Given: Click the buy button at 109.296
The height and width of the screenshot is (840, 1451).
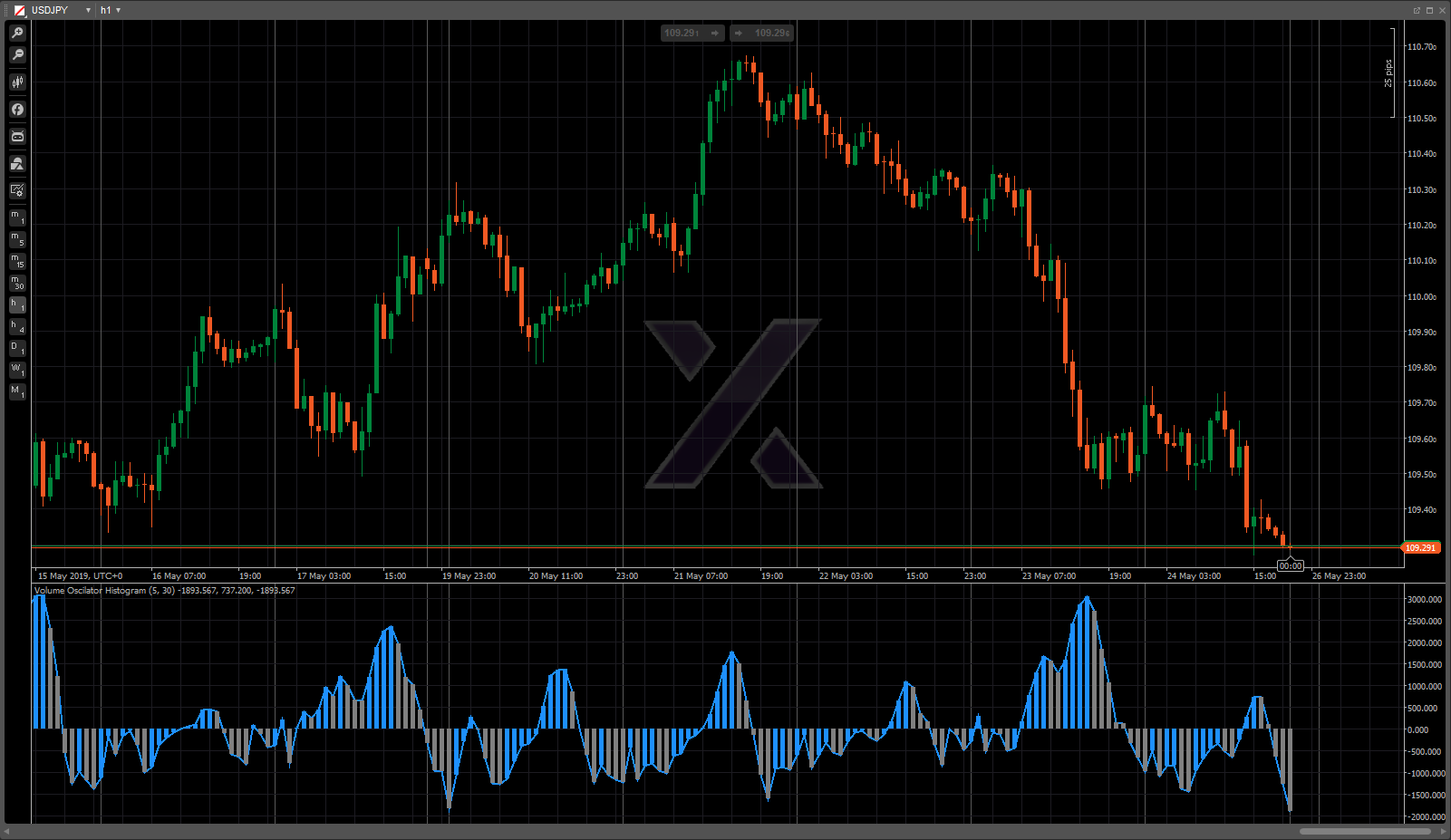Looking at the screenshot, I should pos(762,33).
